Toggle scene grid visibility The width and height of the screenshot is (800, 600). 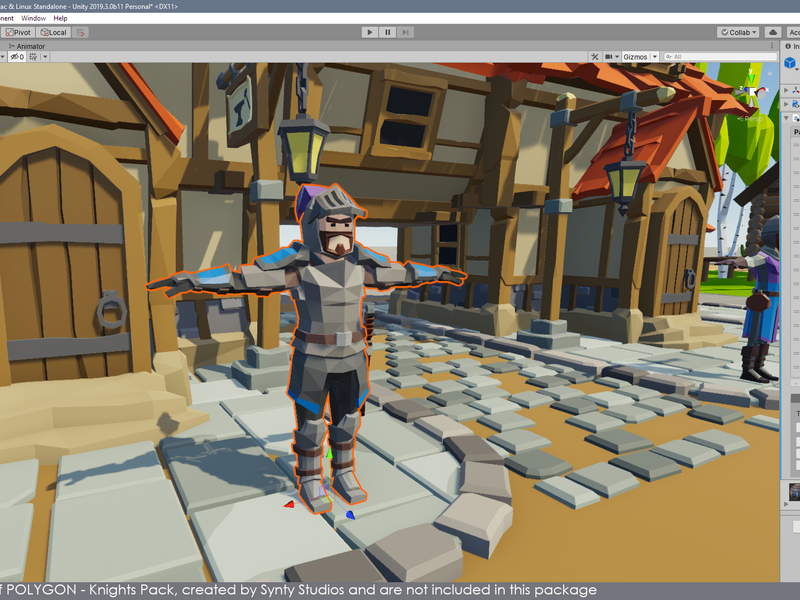click(x=33, y=57)
